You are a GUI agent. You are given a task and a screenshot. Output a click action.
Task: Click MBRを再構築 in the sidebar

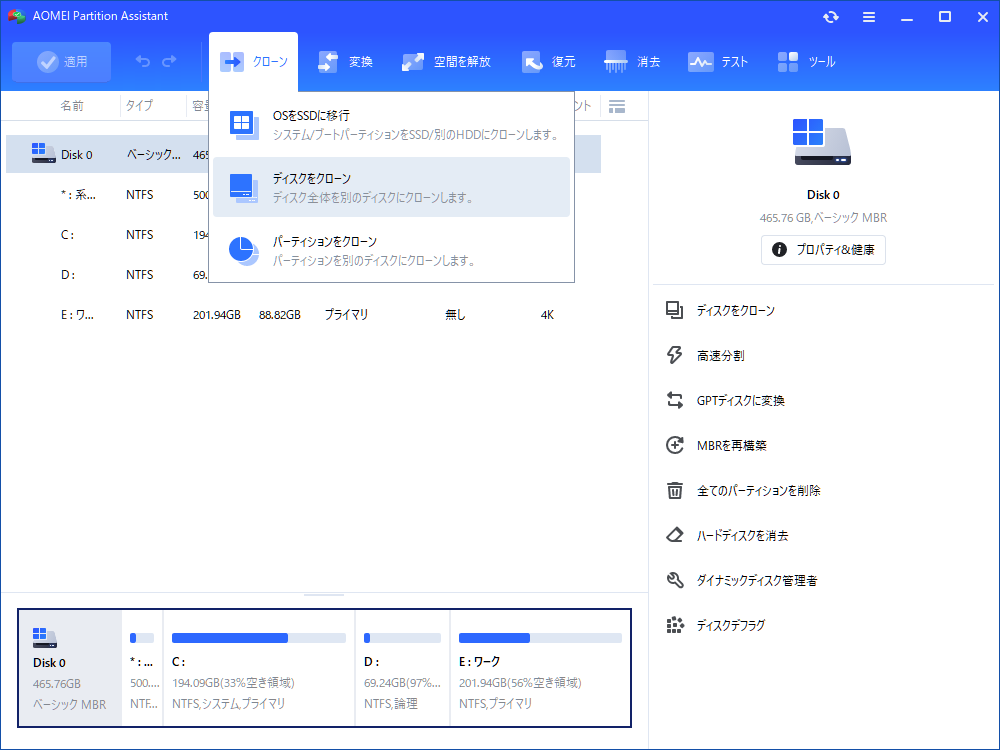click(x=732, y=446)
